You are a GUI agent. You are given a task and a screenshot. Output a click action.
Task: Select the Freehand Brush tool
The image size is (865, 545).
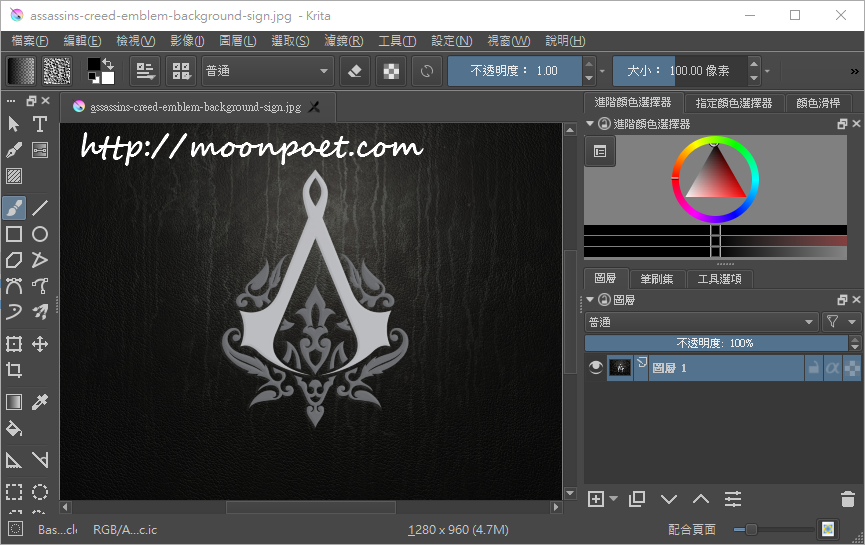[x=14, y=208]
